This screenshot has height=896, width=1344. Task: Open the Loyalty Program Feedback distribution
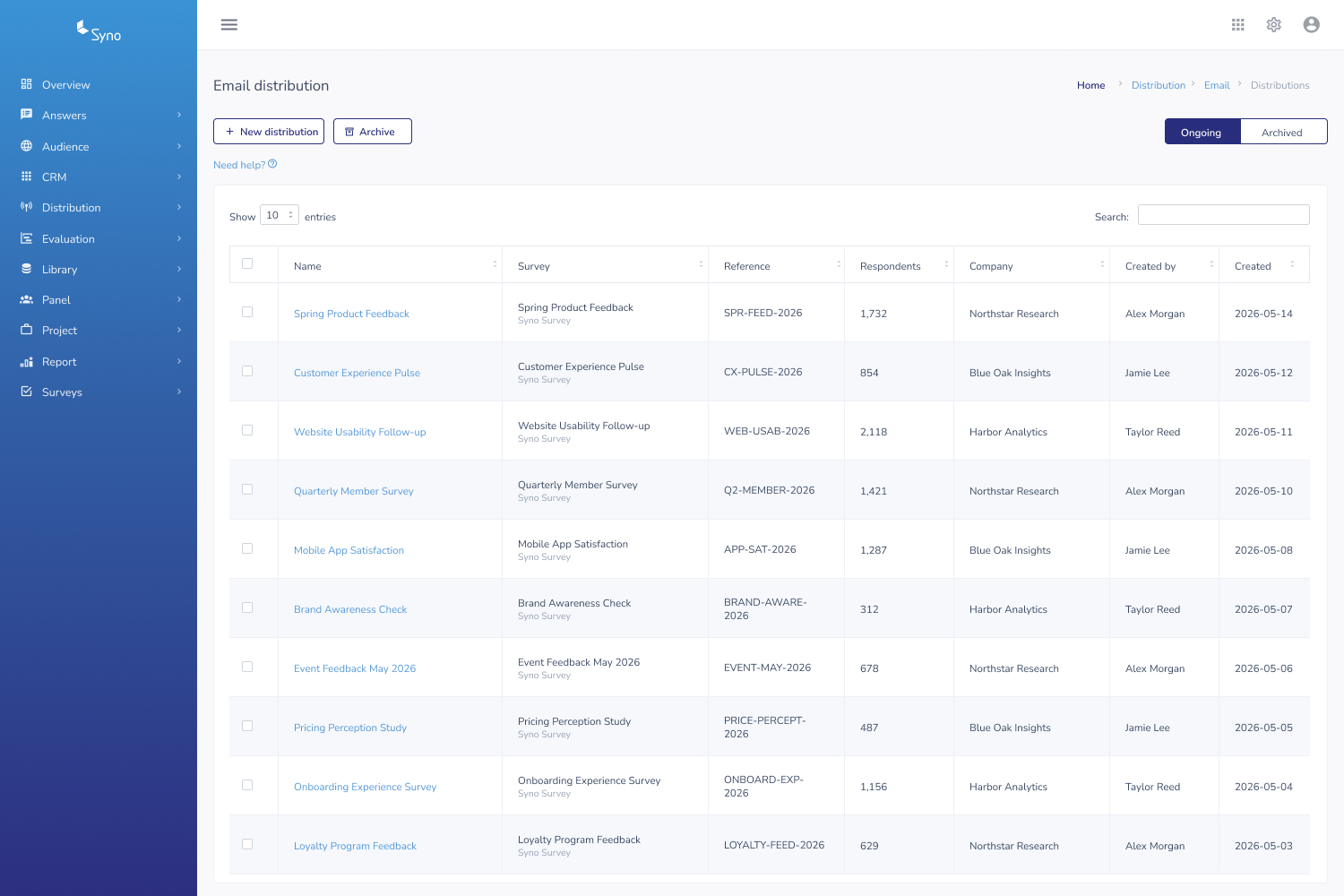click(x=355, y=846)
